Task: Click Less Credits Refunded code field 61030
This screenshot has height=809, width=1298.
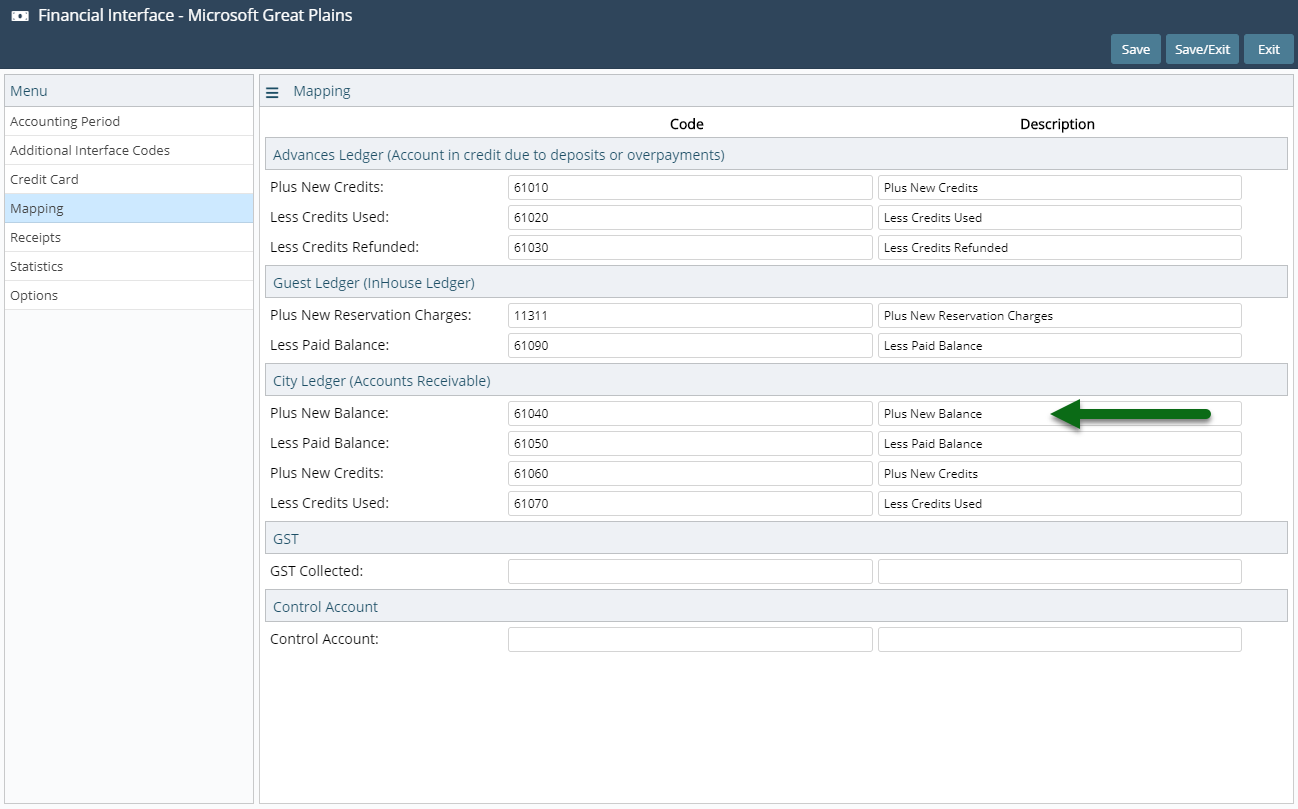Action: (x=690, y=247)
